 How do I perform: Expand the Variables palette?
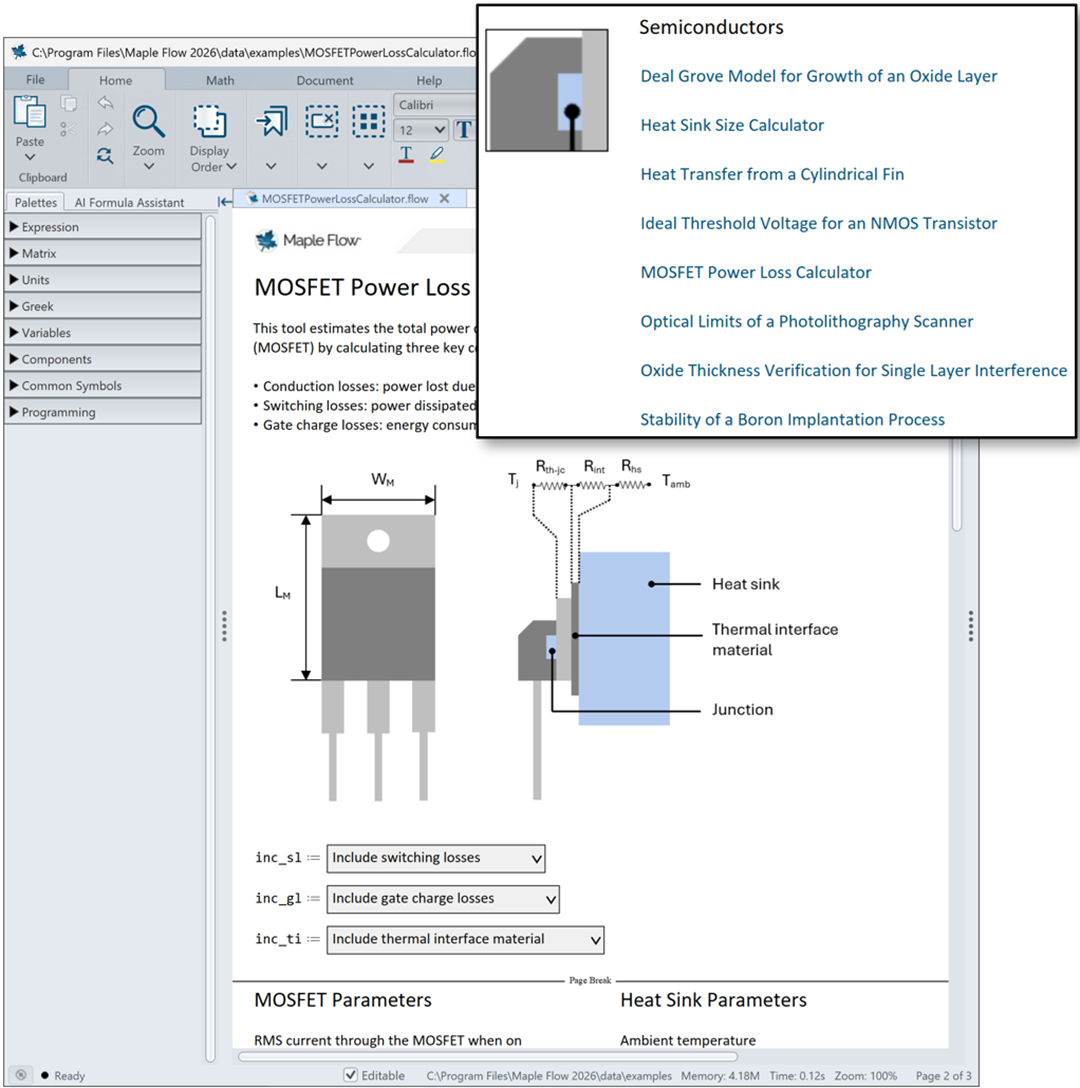[103, 332]
